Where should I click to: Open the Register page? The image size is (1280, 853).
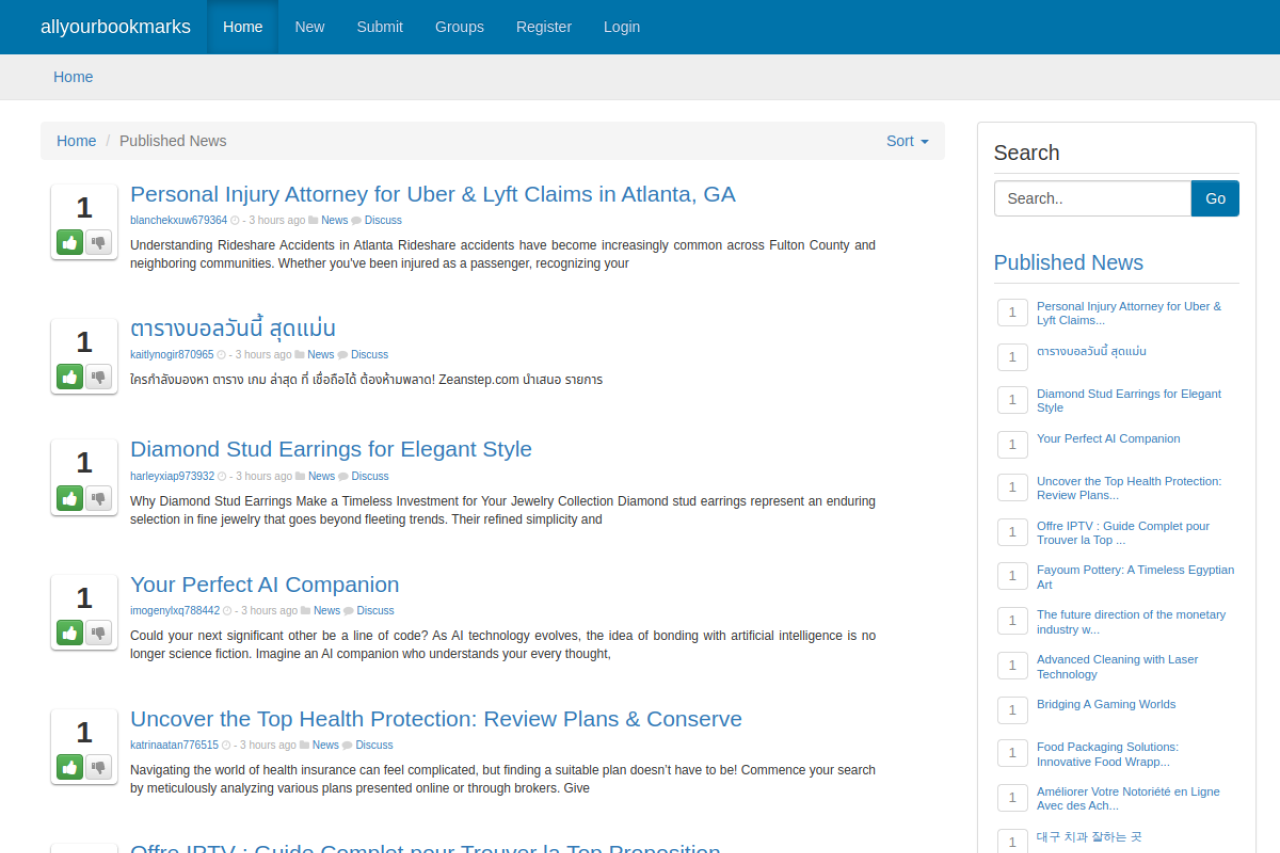pos(543,27)
